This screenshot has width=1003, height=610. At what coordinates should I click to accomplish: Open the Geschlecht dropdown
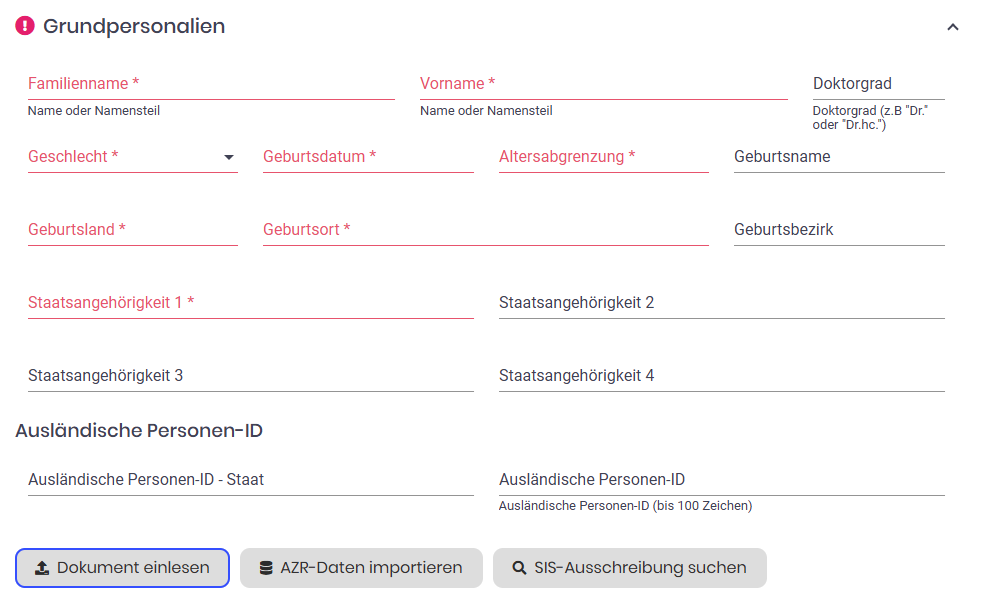(132, 157)
